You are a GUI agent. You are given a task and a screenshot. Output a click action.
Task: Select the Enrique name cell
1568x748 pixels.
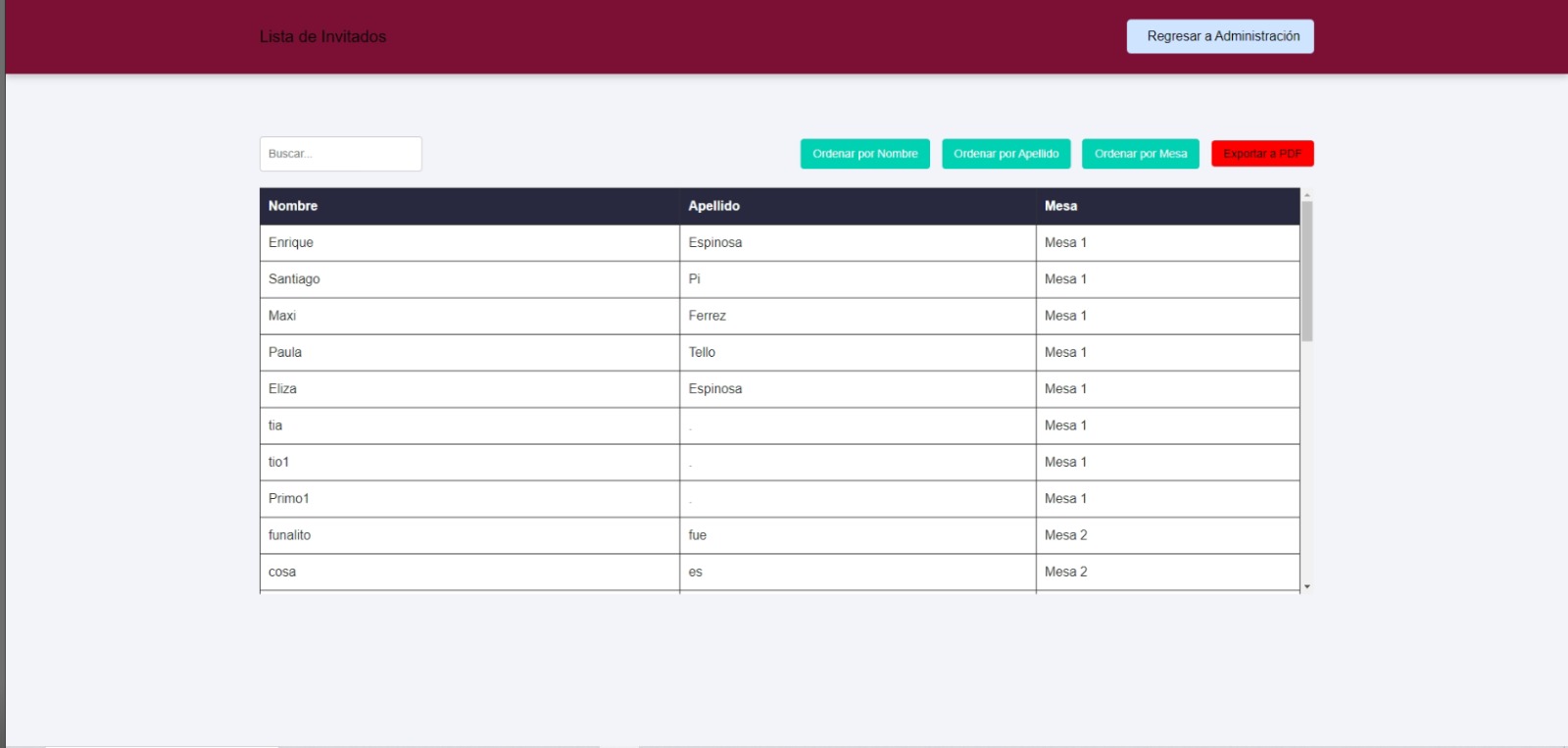[x=291, y=243]
